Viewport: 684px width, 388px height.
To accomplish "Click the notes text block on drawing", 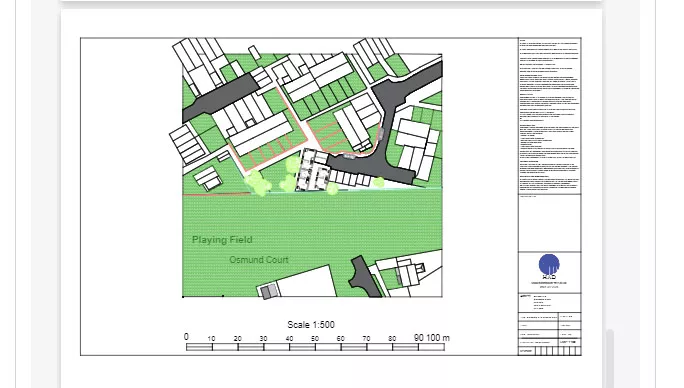I will point(550,116).
